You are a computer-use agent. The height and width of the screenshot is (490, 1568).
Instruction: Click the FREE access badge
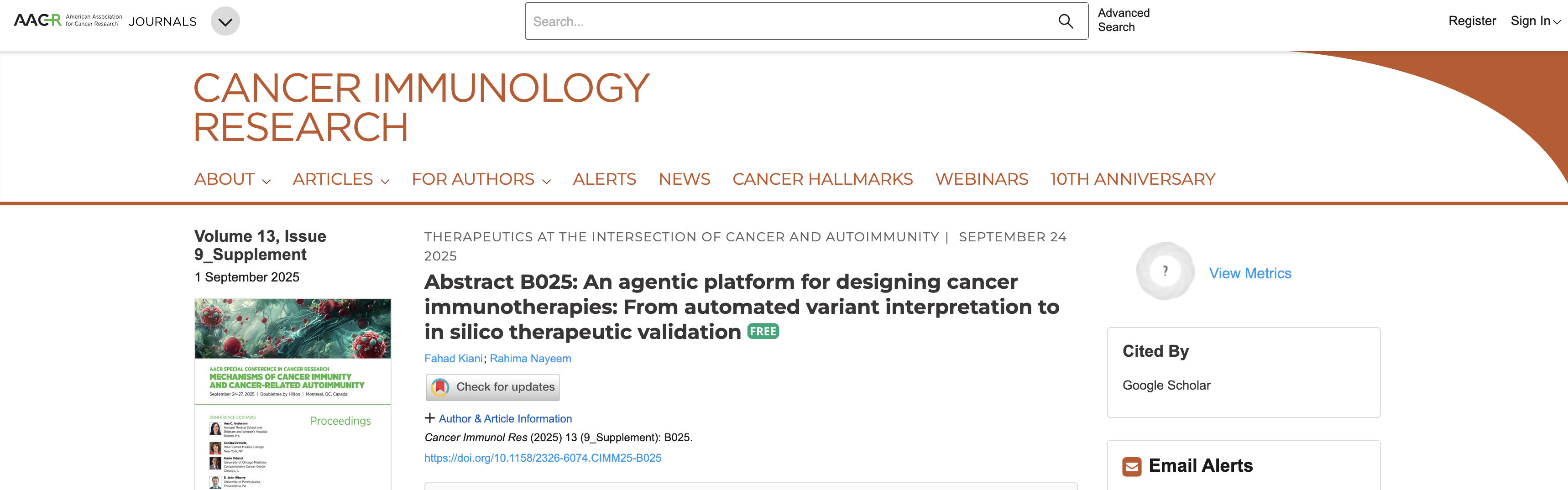(763, 332)
